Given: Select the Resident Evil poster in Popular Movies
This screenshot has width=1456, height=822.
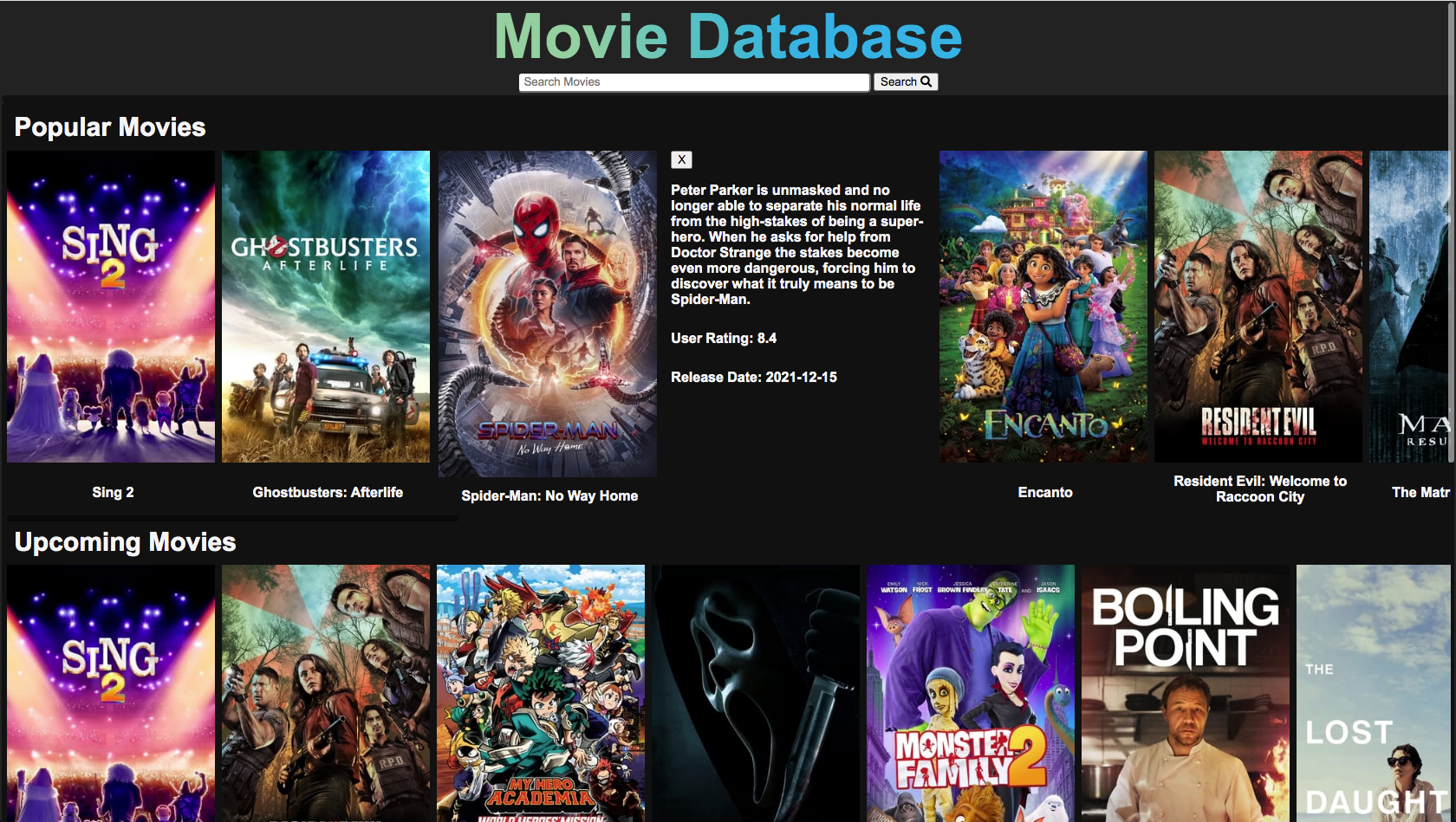Looking at the screenshot, I should [1258, 307].
